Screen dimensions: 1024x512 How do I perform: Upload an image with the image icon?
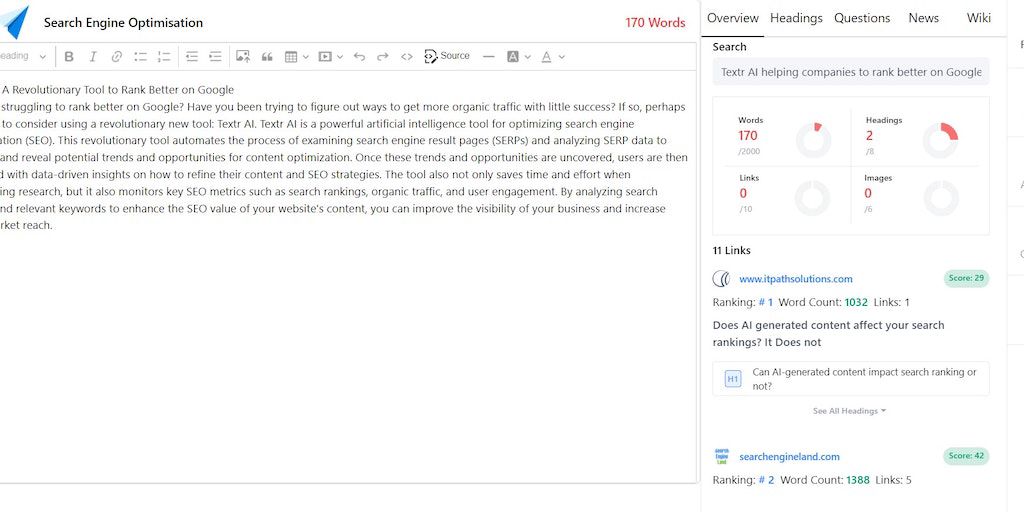pyautogui.click(x=243, y=57)
